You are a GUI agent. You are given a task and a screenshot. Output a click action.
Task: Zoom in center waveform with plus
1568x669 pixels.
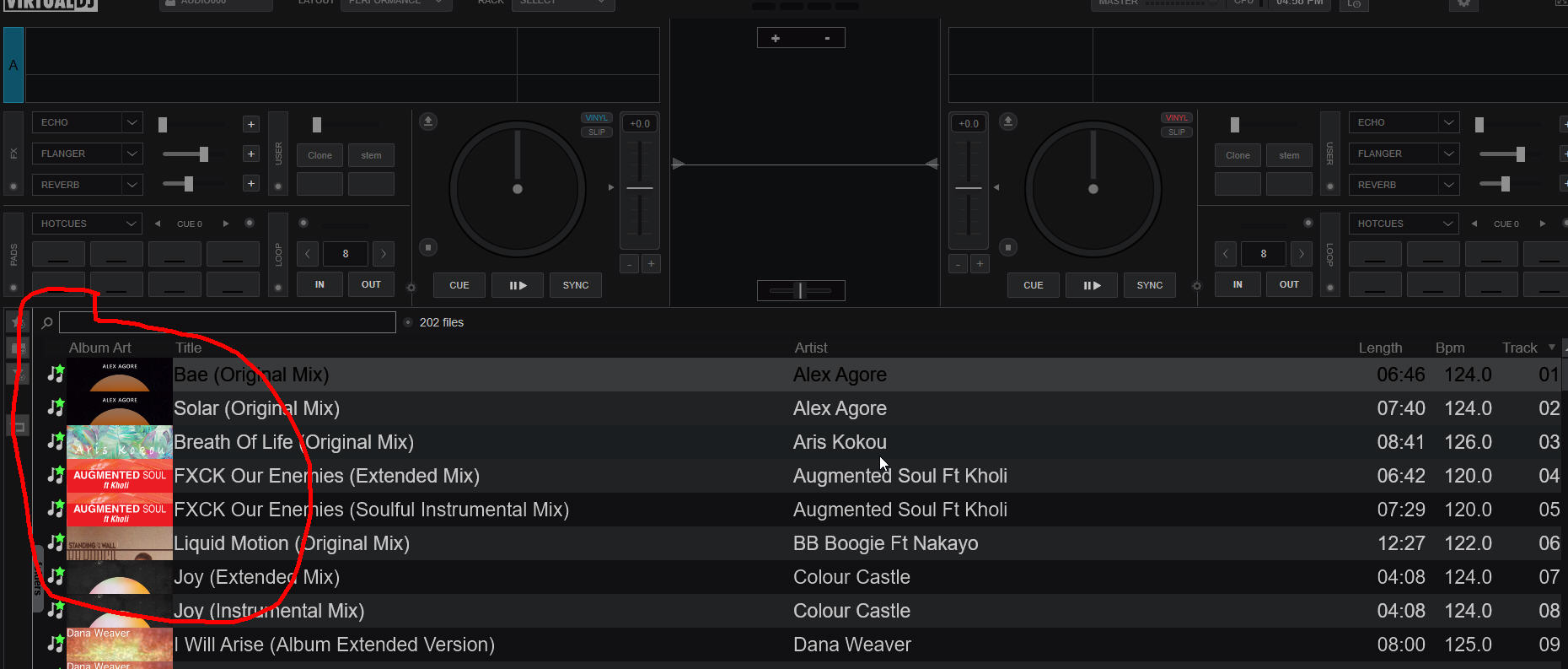coord(776,38)
